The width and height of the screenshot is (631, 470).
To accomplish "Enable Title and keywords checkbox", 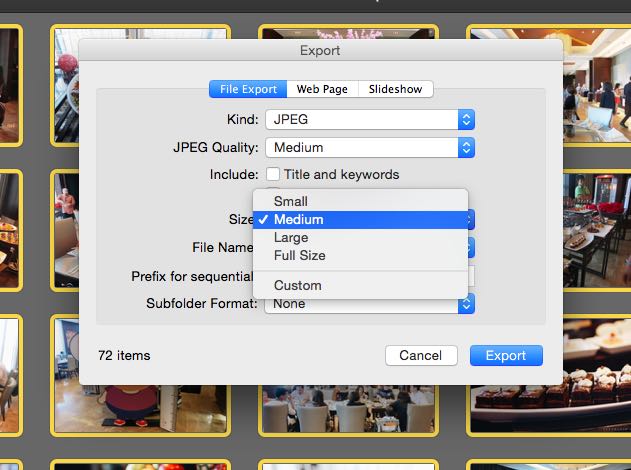I will [273, 174].
